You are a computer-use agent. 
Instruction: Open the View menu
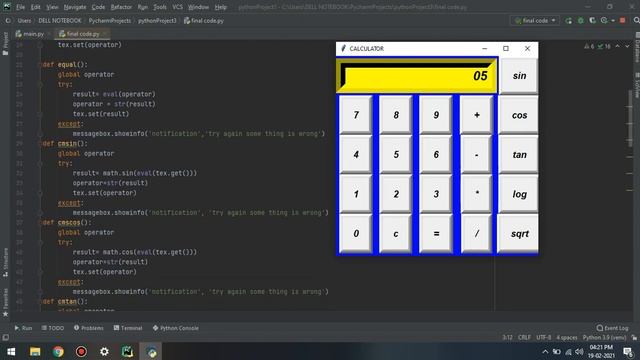[52, 7]
